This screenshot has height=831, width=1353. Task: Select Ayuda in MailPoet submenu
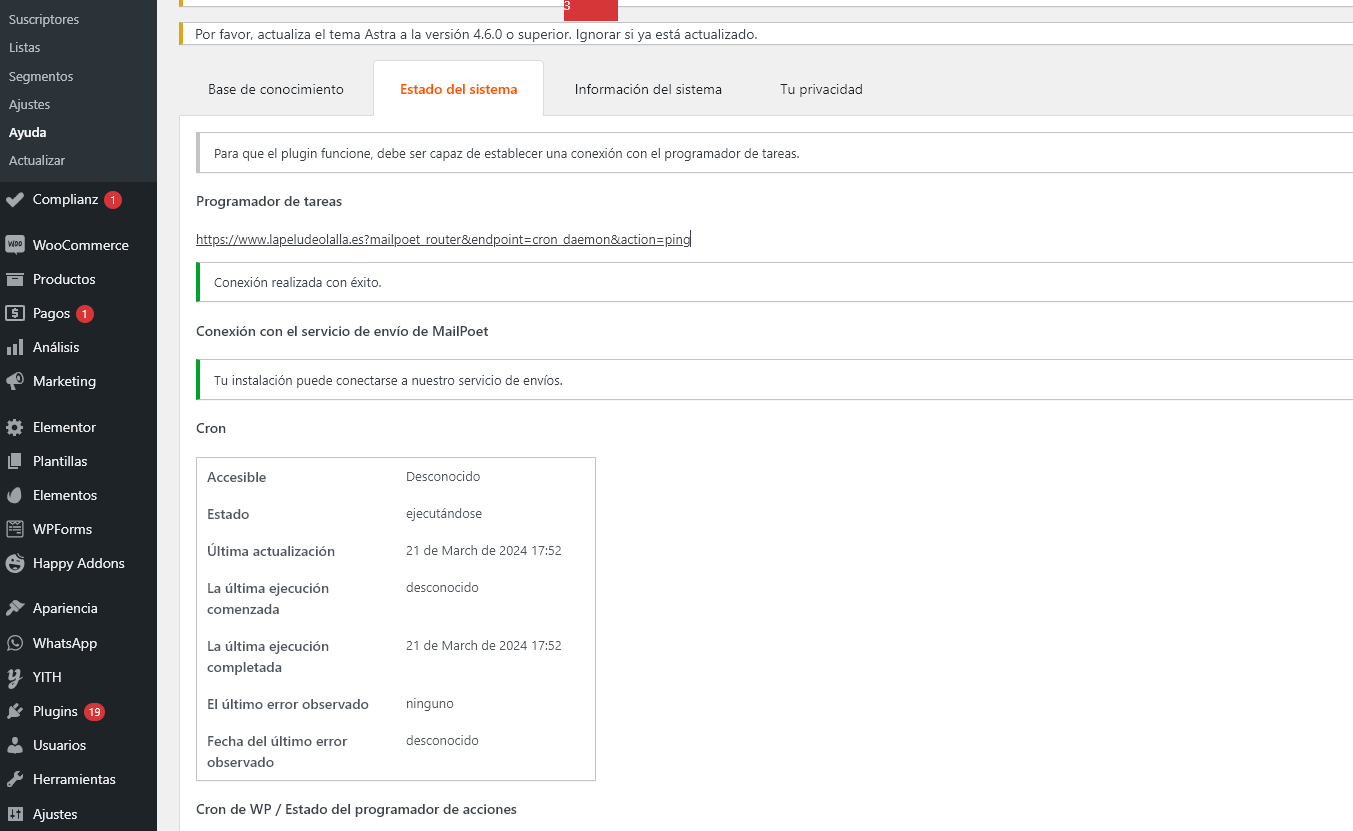click(28, 132)
